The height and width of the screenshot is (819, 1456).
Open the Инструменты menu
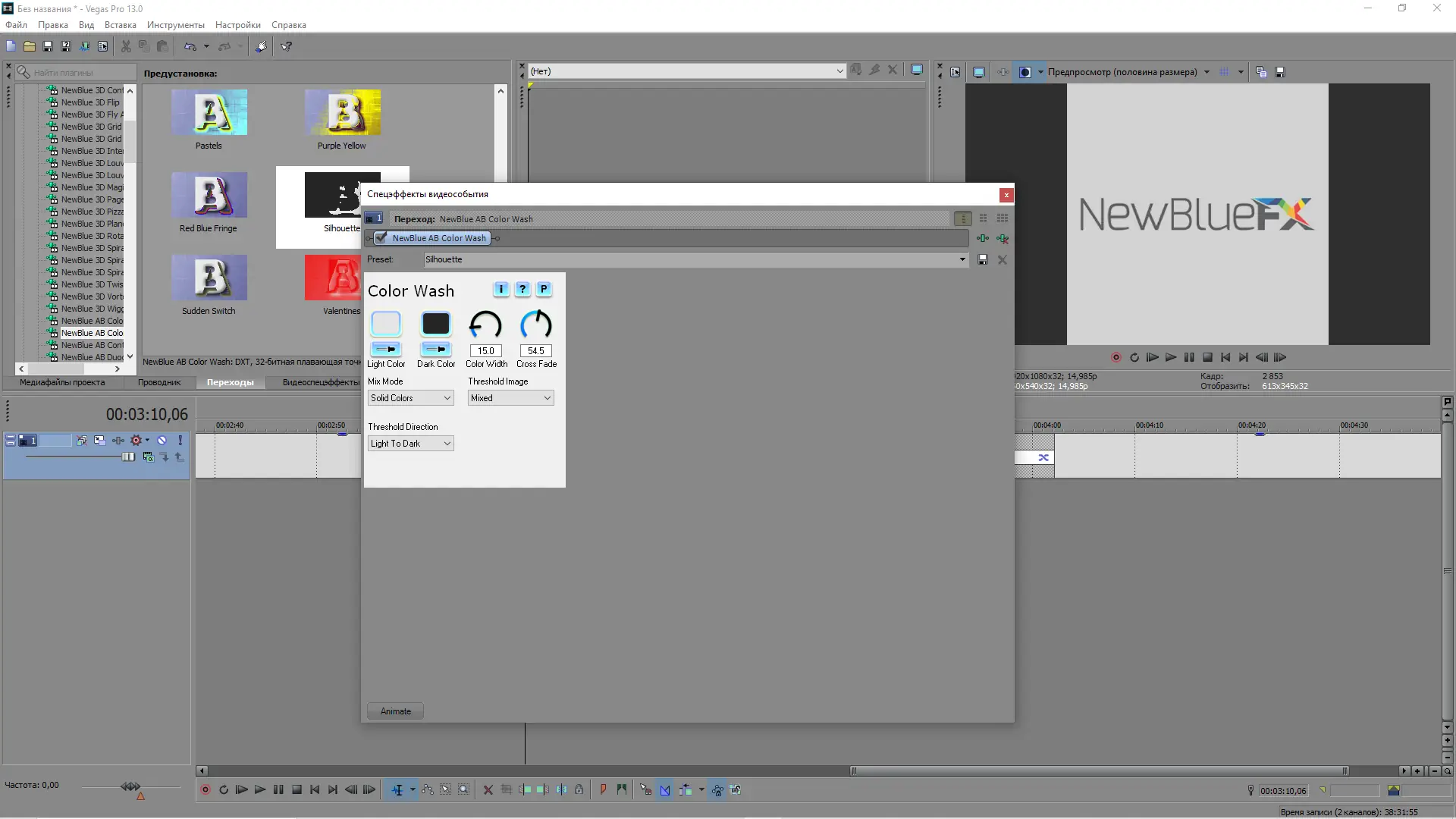[175, 25]
